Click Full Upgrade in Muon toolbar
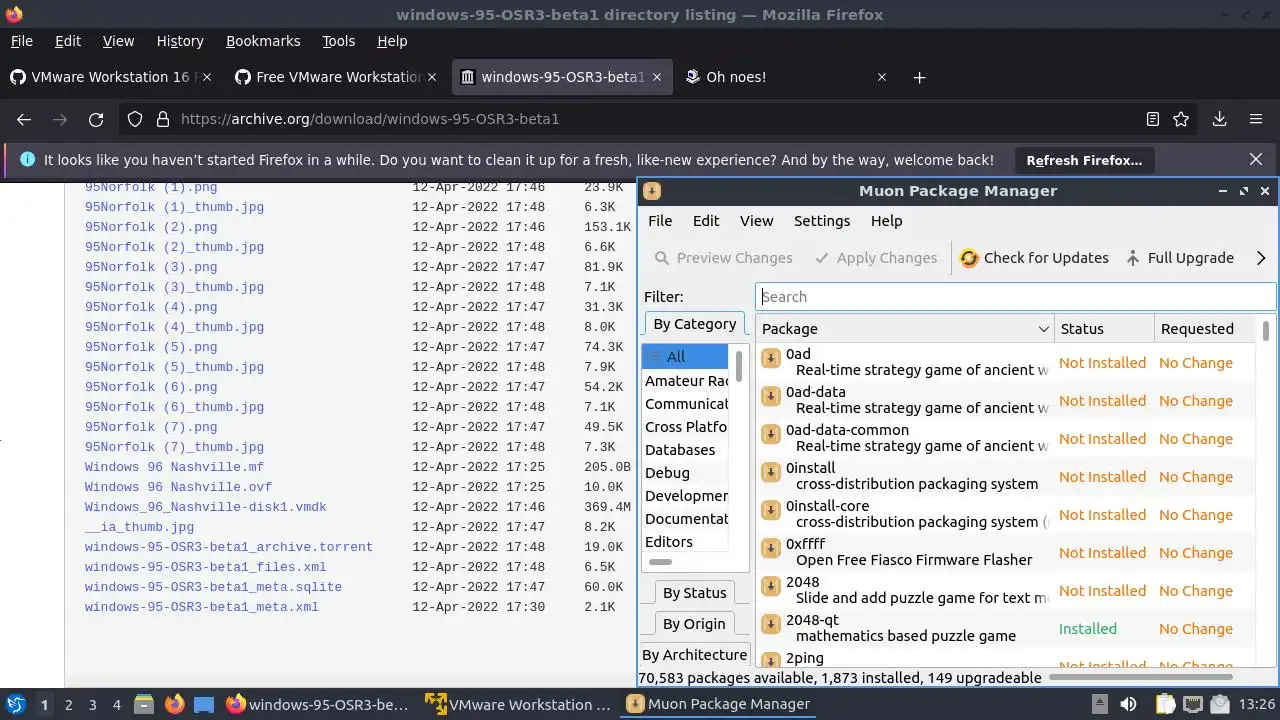The width and height of the screenshot is (1280, 720). click(1179, 258)
